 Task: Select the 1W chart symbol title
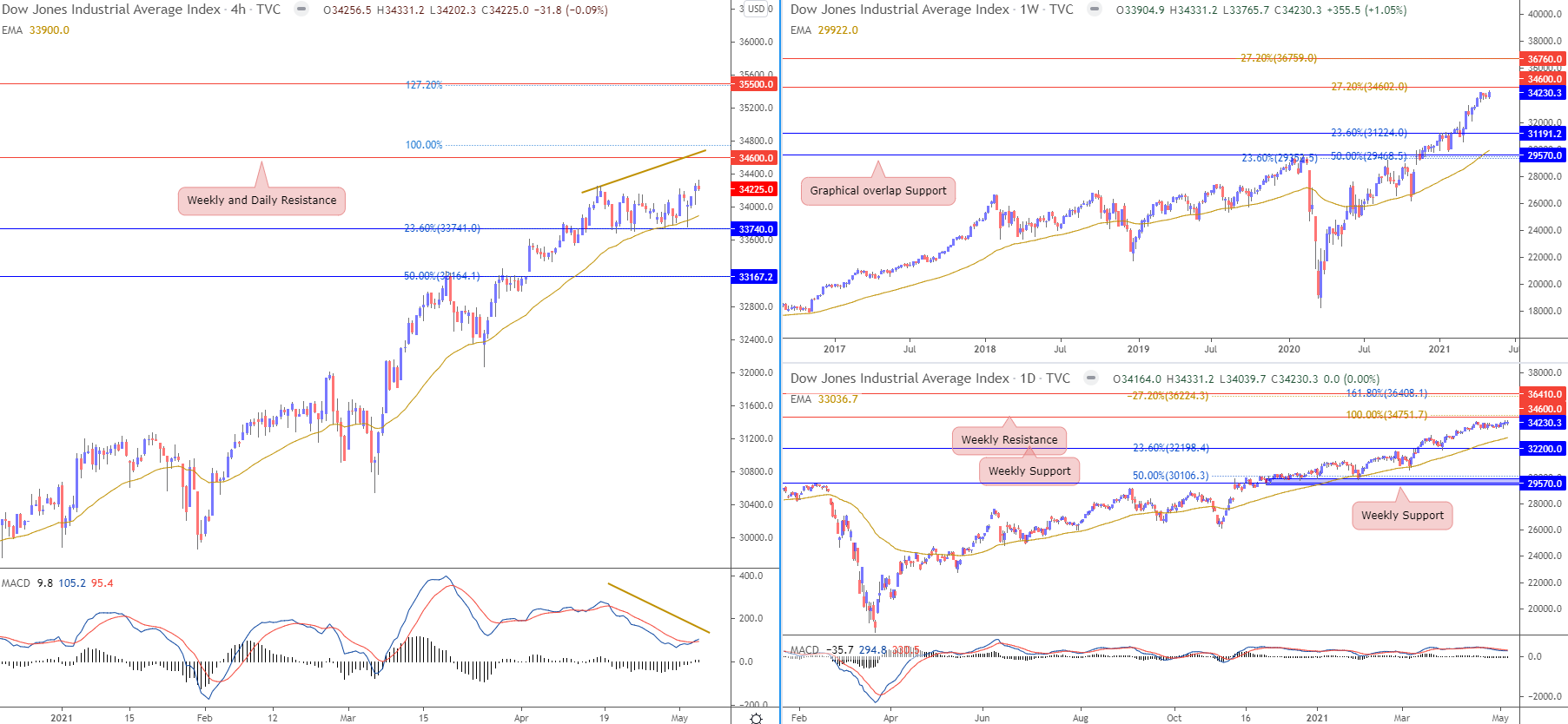[932, 10]
